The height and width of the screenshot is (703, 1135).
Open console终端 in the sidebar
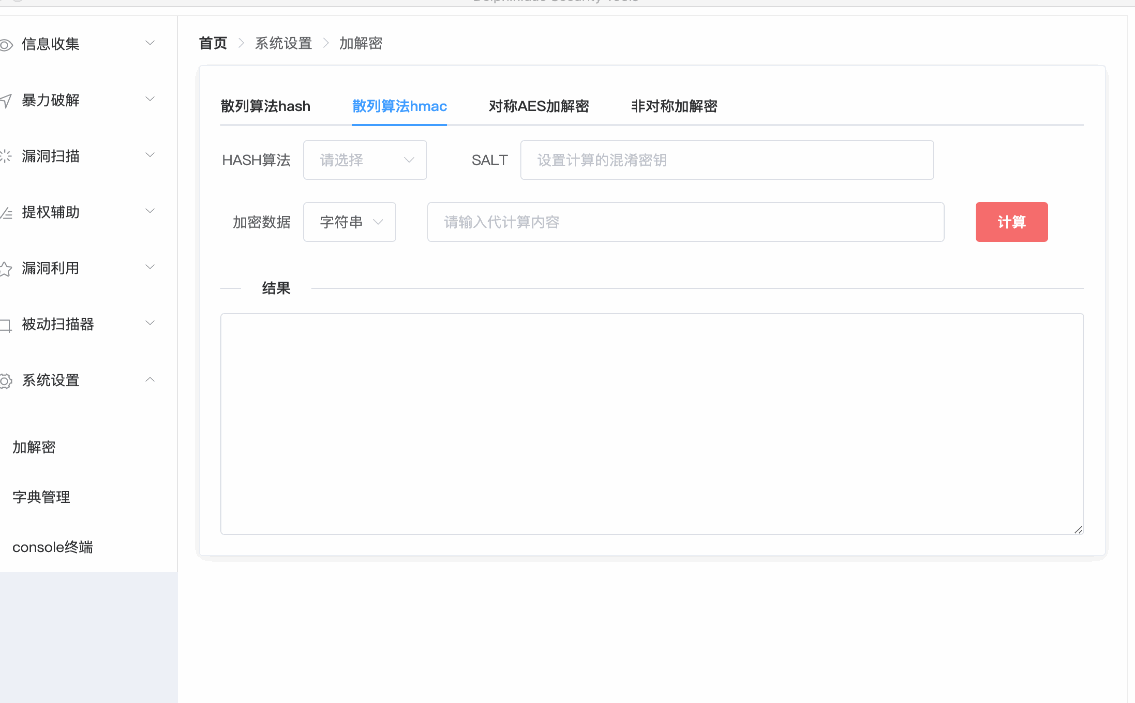coord(52,547)
